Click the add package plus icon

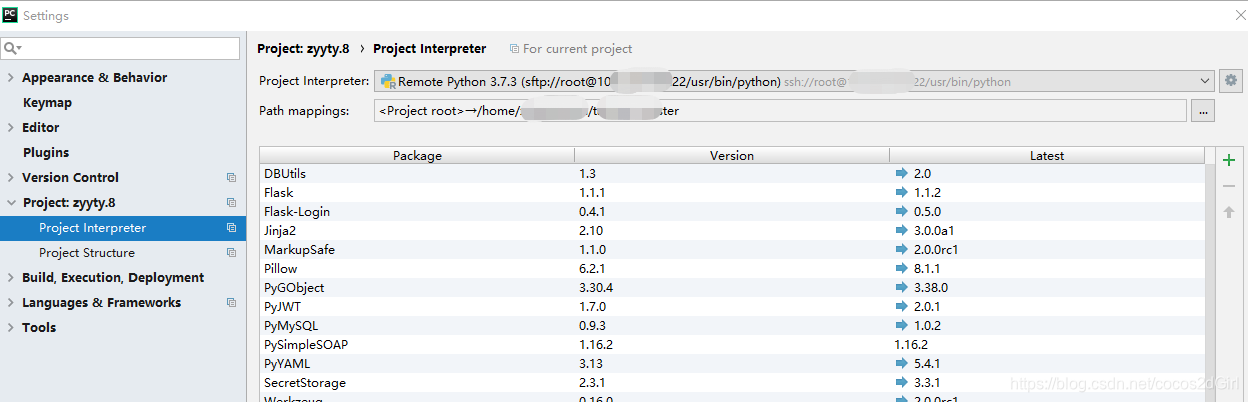[1229, 160]
